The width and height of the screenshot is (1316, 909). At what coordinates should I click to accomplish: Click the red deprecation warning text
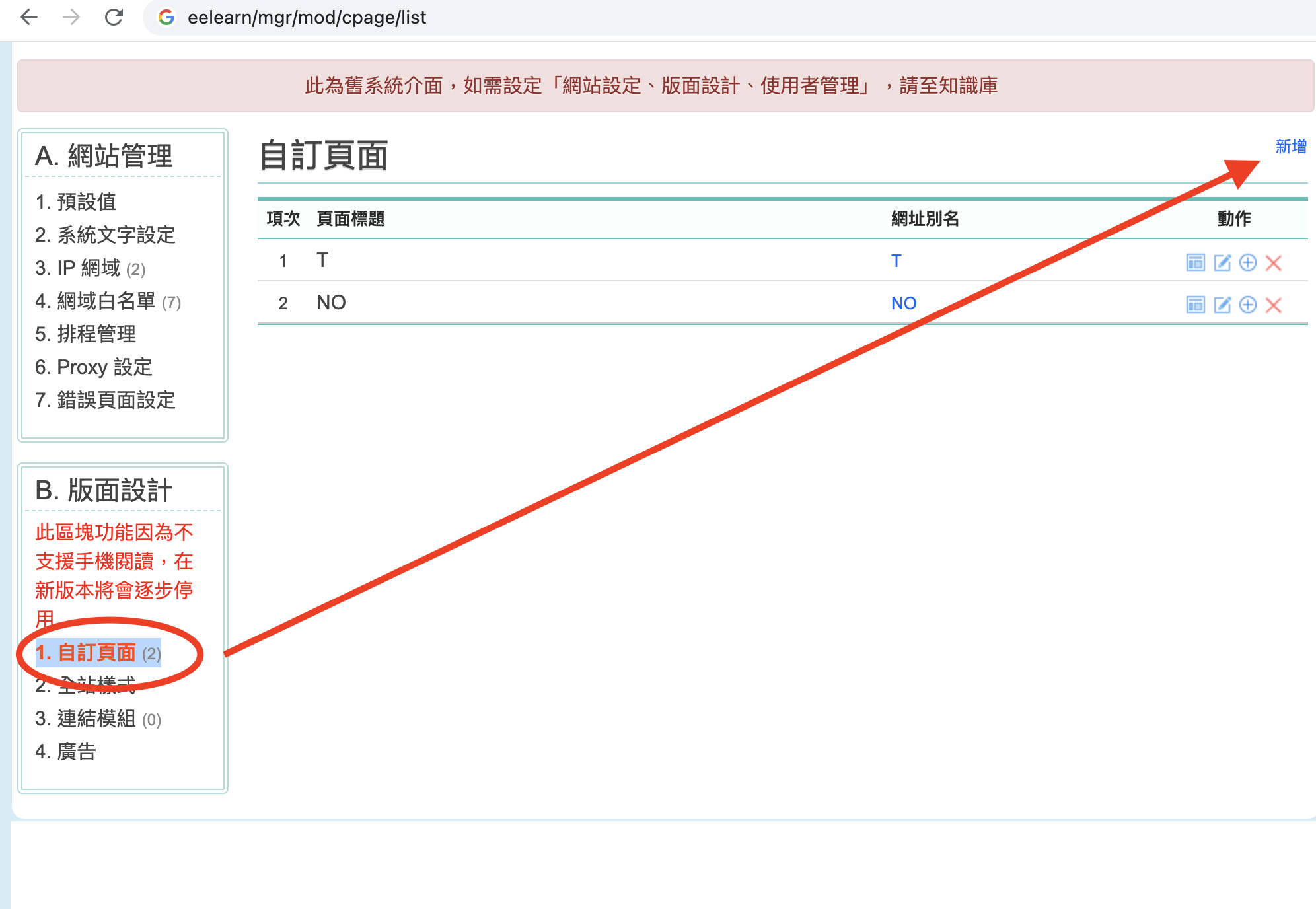coord(114,575)
